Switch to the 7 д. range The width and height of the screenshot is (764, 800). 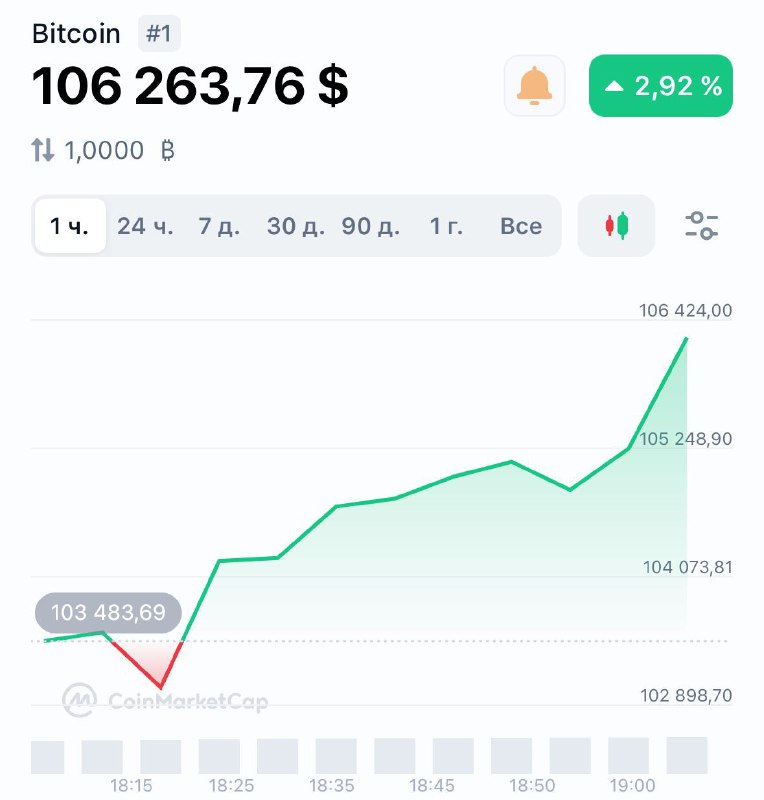pos(219,226)
